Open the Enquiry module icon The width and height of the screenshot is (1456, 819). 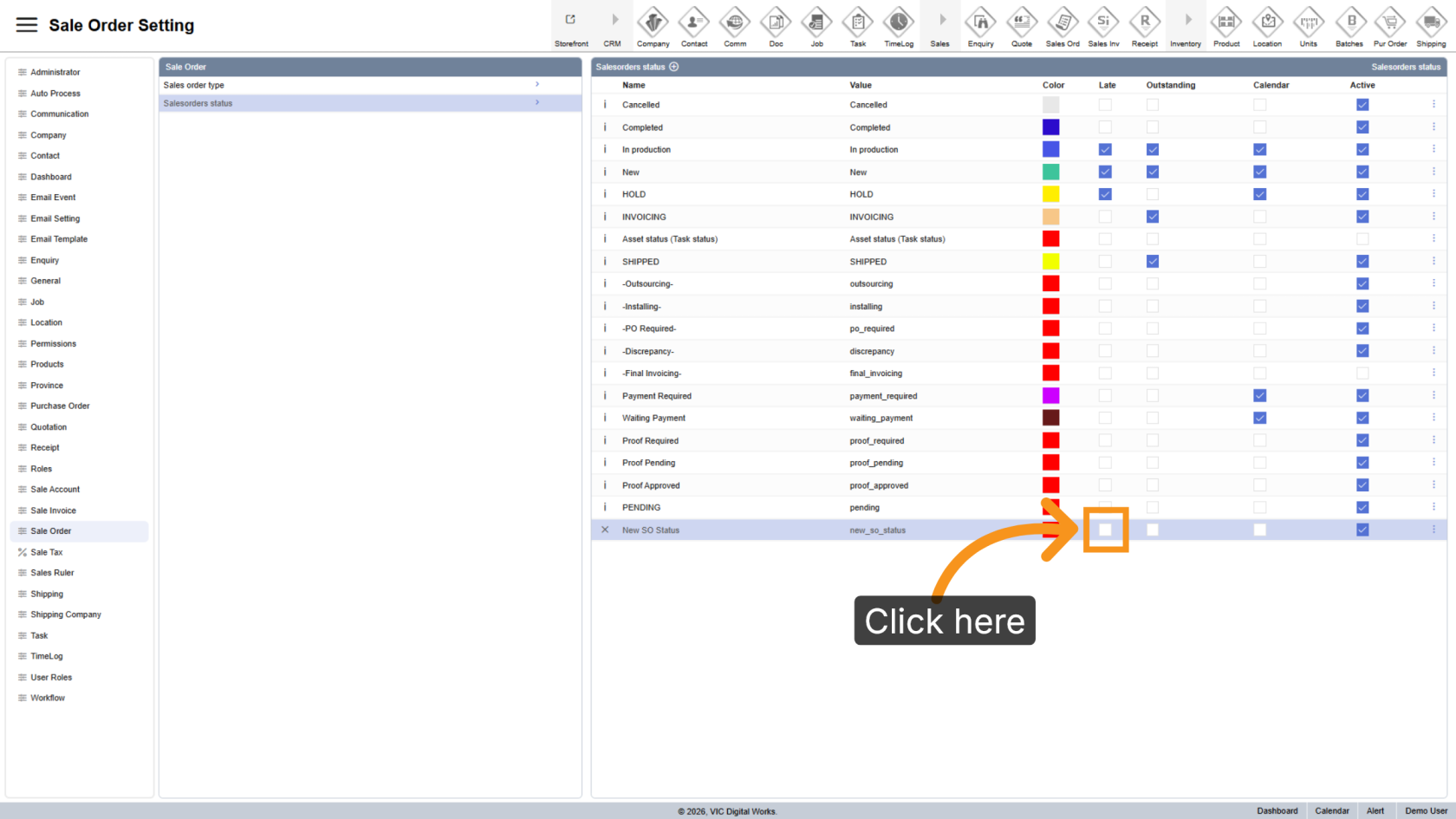tap(981, 22)
